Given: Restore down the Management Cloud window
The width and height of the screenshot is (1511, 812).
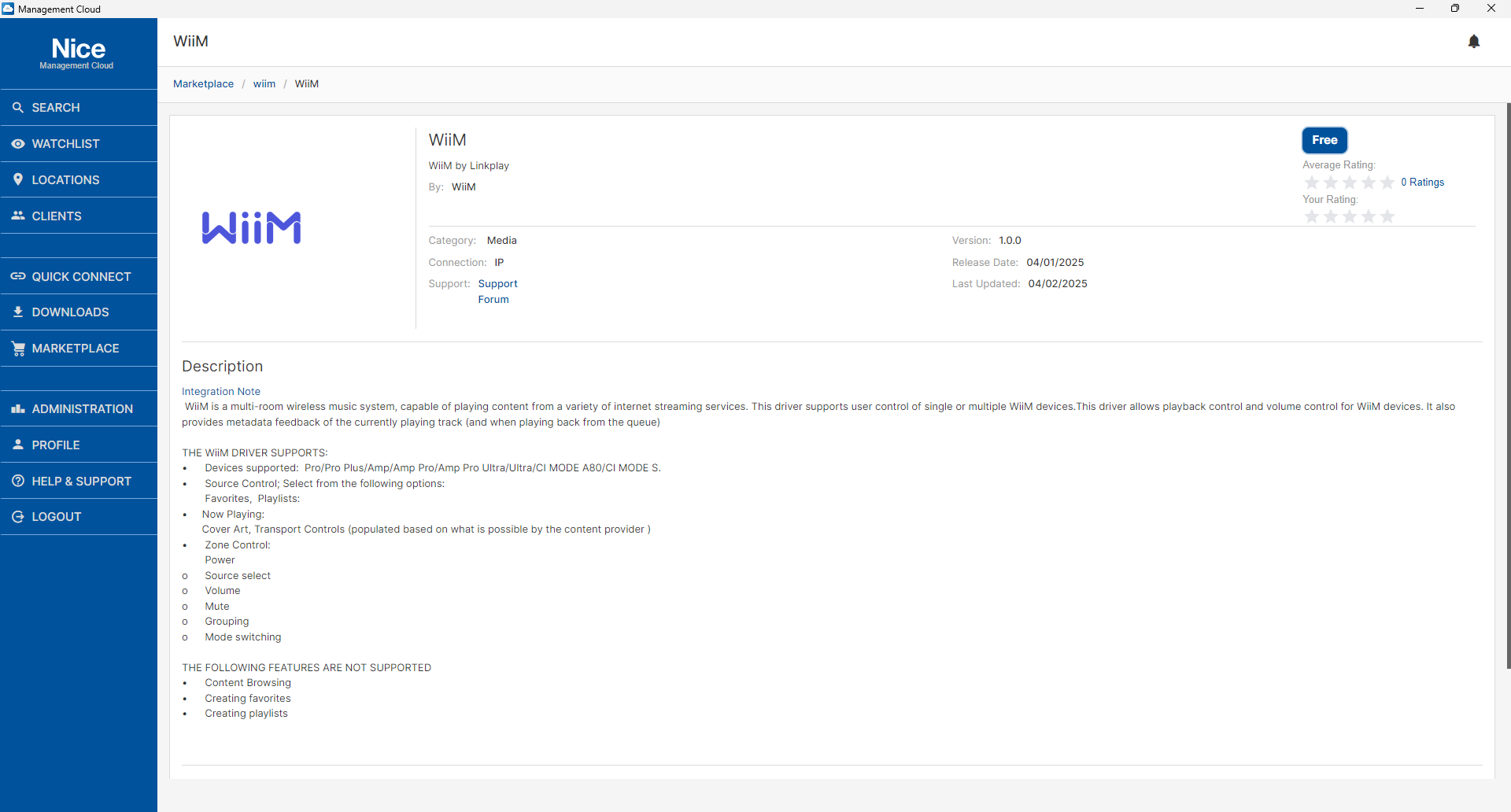Looking at the screenshot, I should tap(1455, 9).
